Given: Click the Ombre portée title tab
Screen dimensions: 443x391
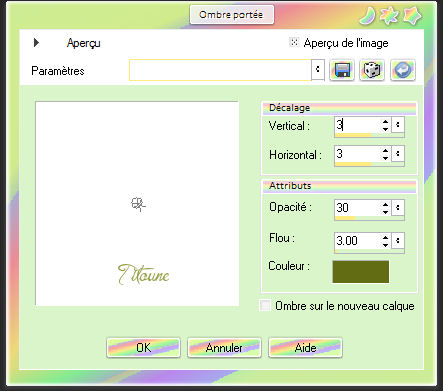Looking at the screenshot, I should [232, 15].
